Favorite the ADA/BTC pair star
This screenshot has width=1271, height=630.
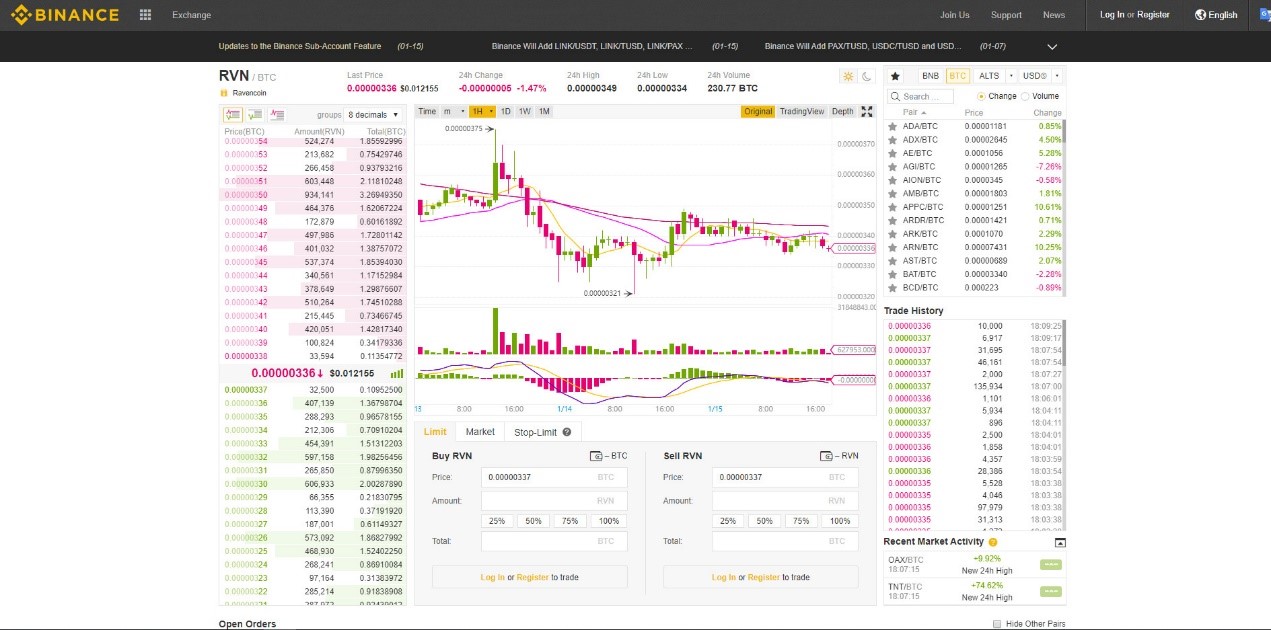pyautogui.click(x=892, y=126)
